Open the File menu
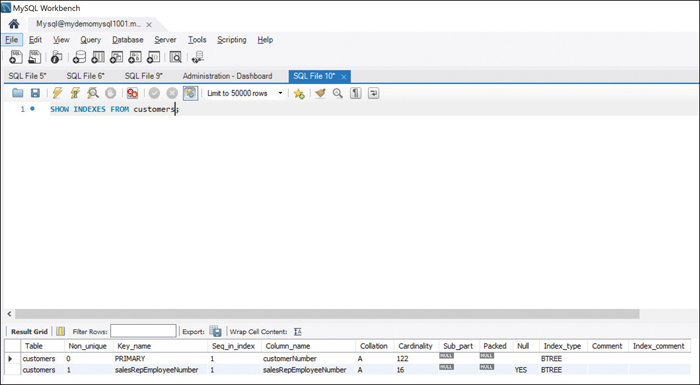Viewport: 700px width, 385px height. [12, 40]
